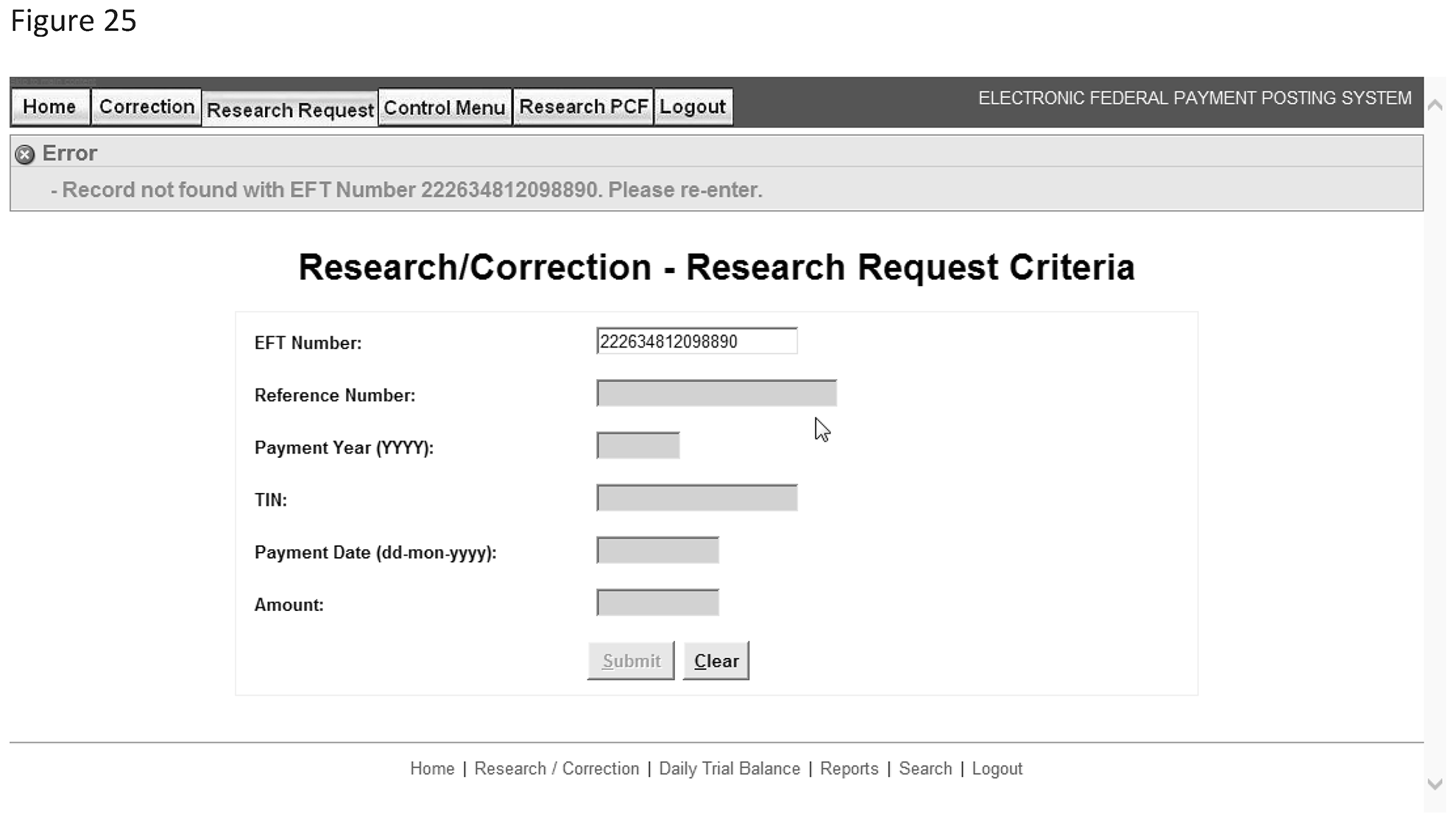1456x814 pixels.
Task: Open the Research PCF tab
Action: (x=583, y=107)
